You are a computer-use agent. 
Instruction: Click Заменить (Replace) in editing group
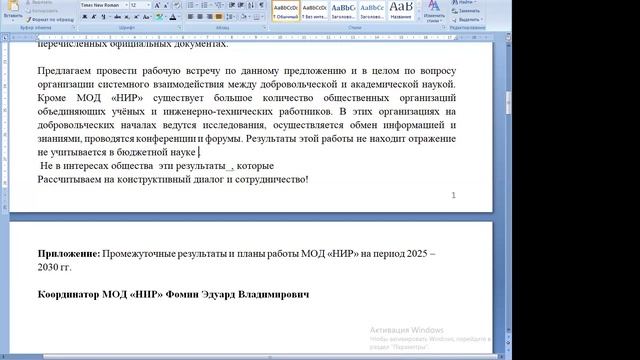(466, 11)
